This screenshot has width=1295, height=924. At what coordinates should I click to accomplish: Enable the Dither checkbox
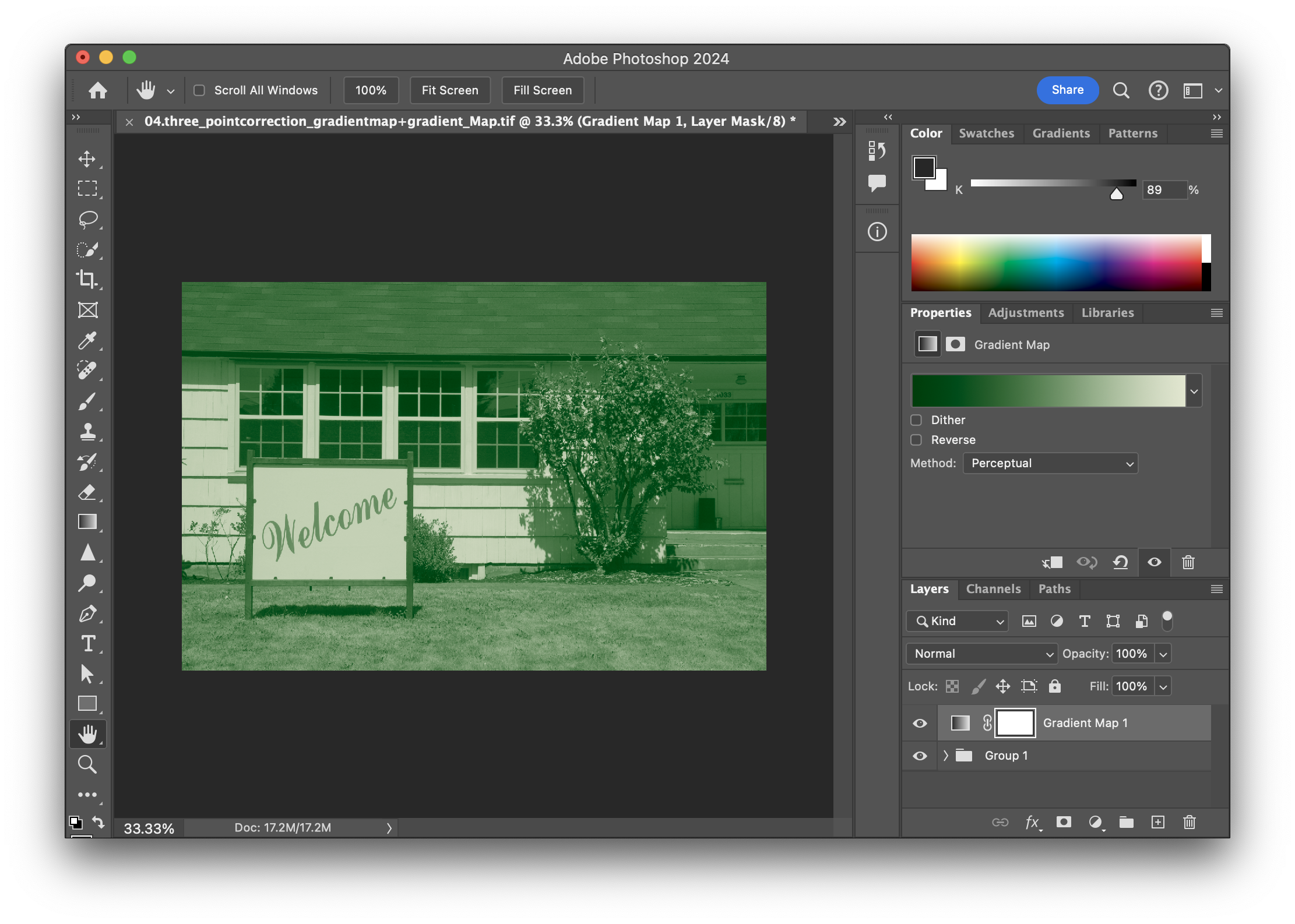pos(916,420)
